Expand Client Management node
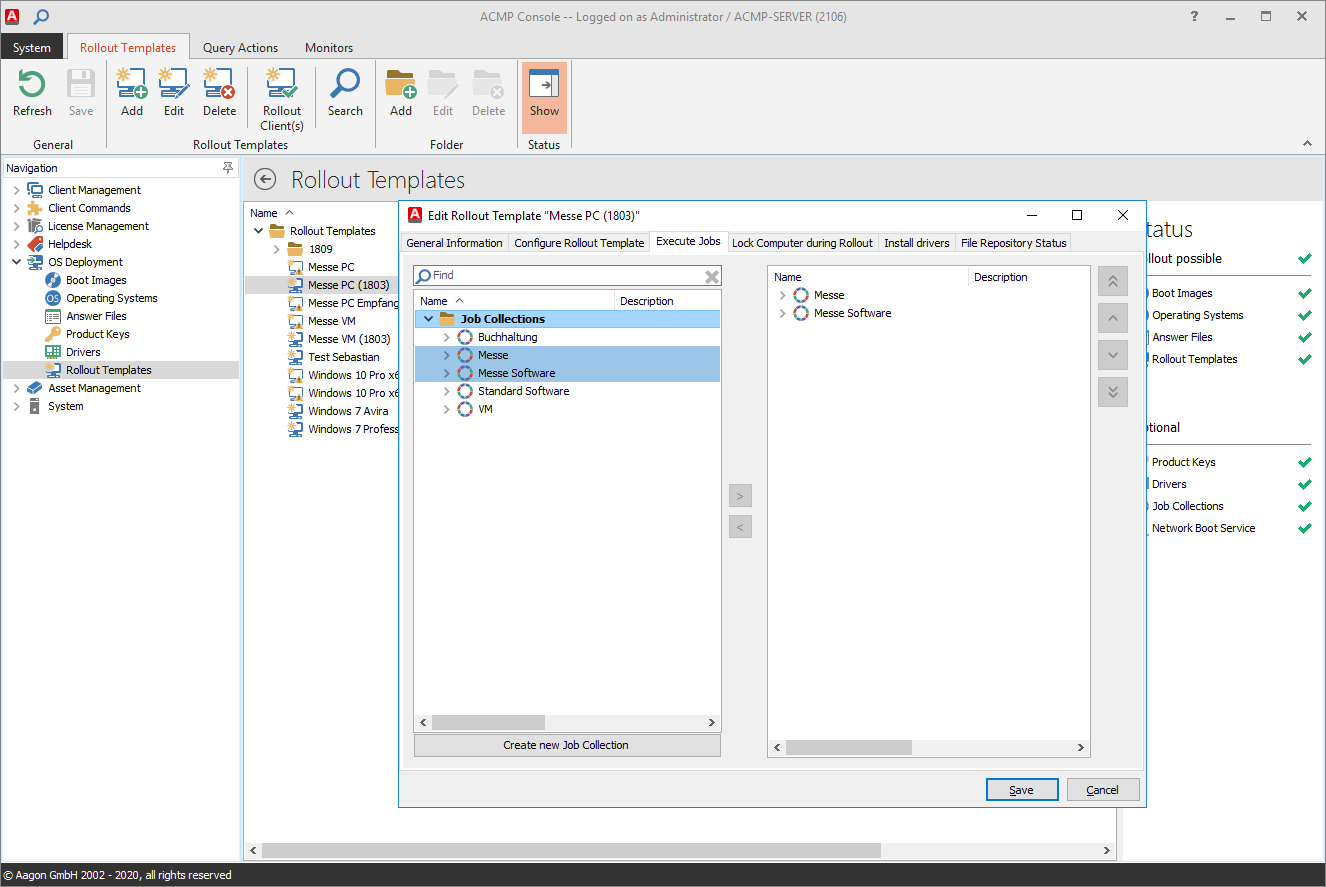The image size is (1326, 887). 16,190
